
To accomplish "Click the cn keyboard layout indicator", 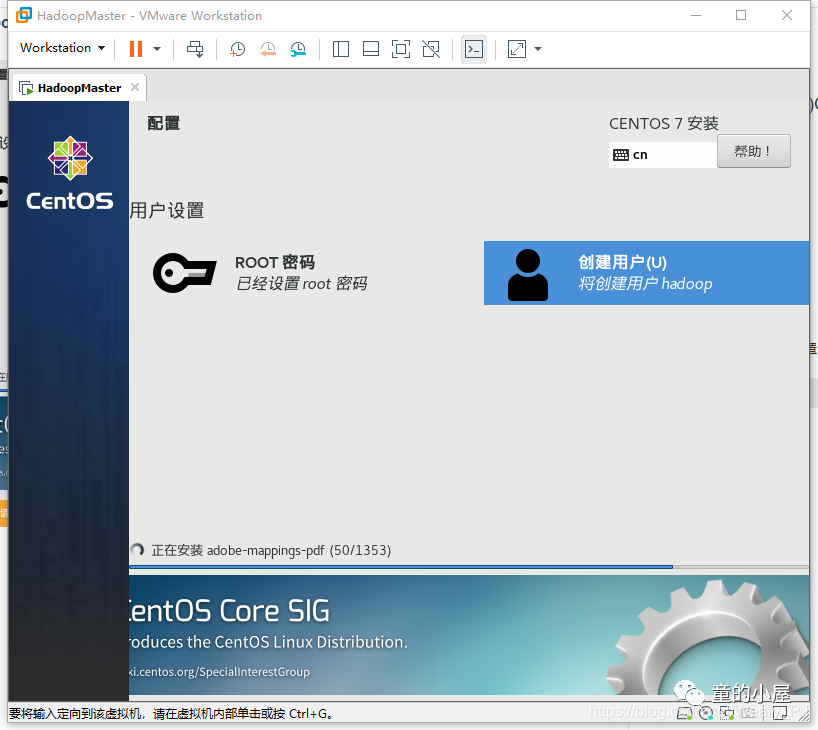I will [663, 155].
